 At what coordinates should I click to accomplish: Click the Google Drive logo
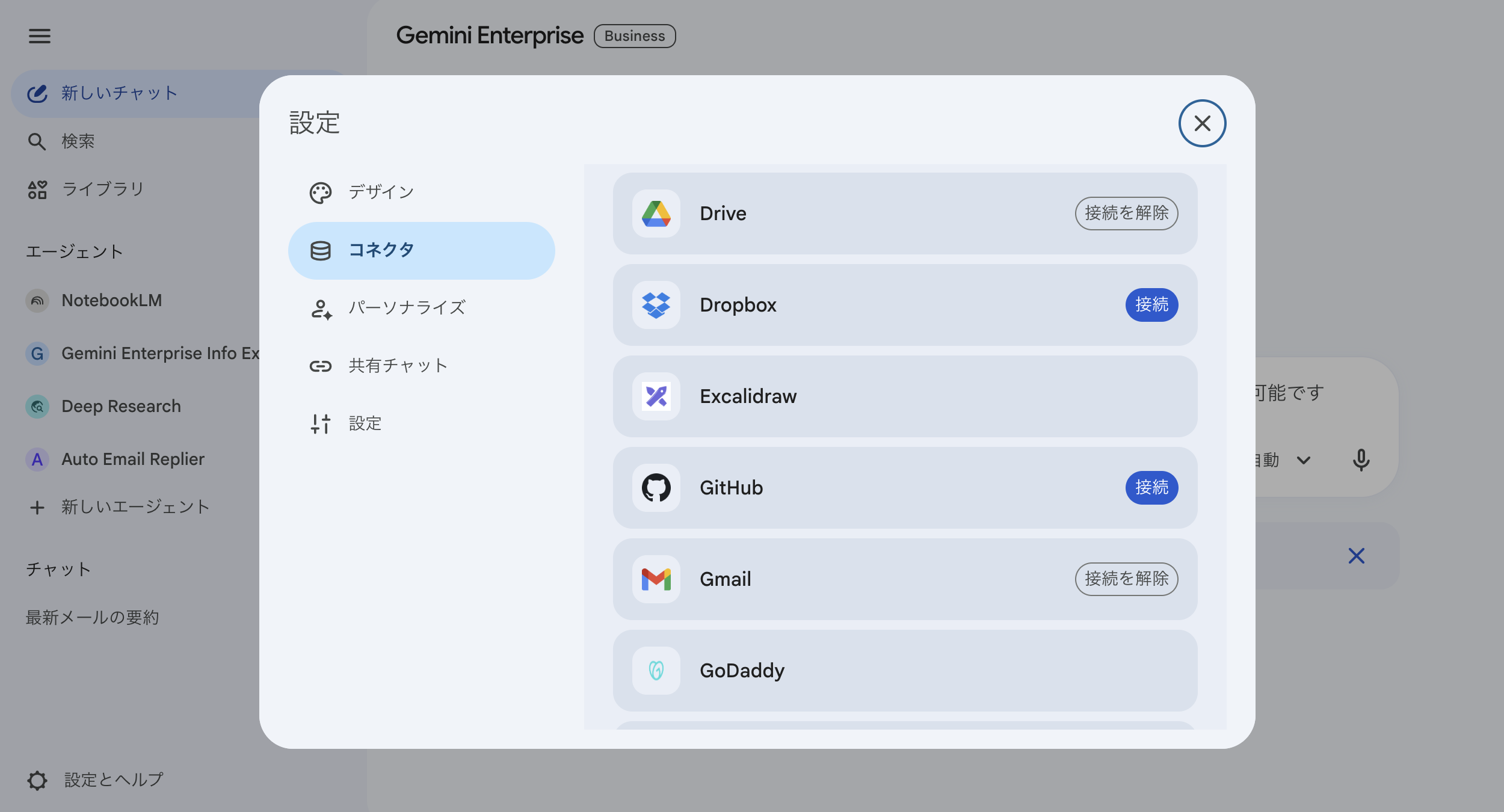[x=656, y=214]
